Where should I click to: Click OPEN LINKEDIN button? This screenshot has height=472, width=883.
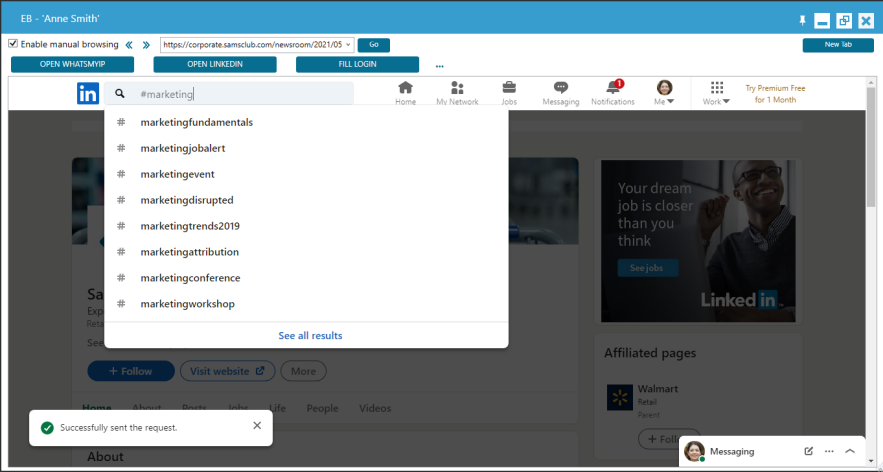point(215,64)
